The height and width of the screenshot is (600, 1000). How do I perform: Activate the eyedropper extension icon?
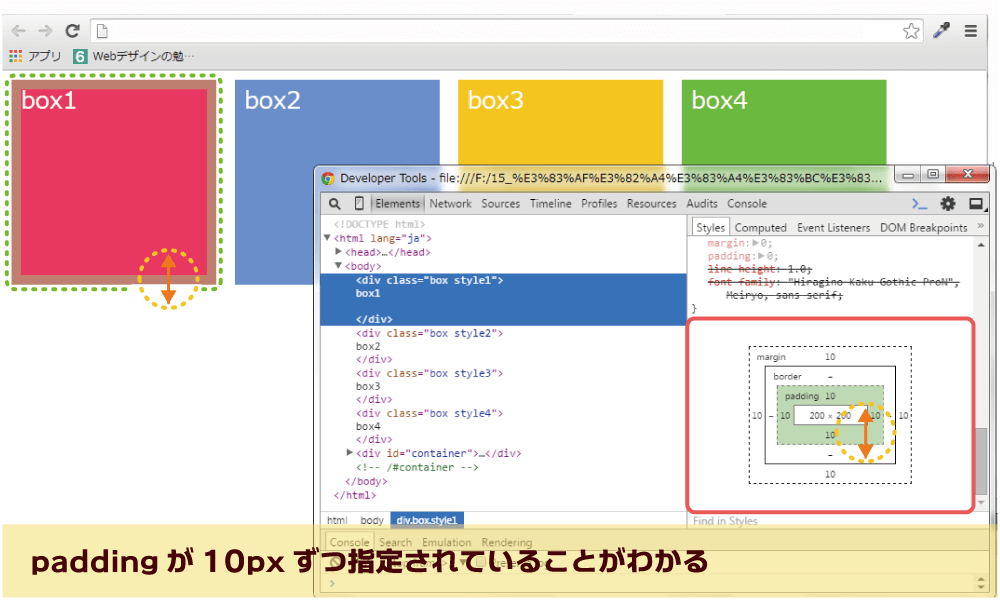click(941, 30)
